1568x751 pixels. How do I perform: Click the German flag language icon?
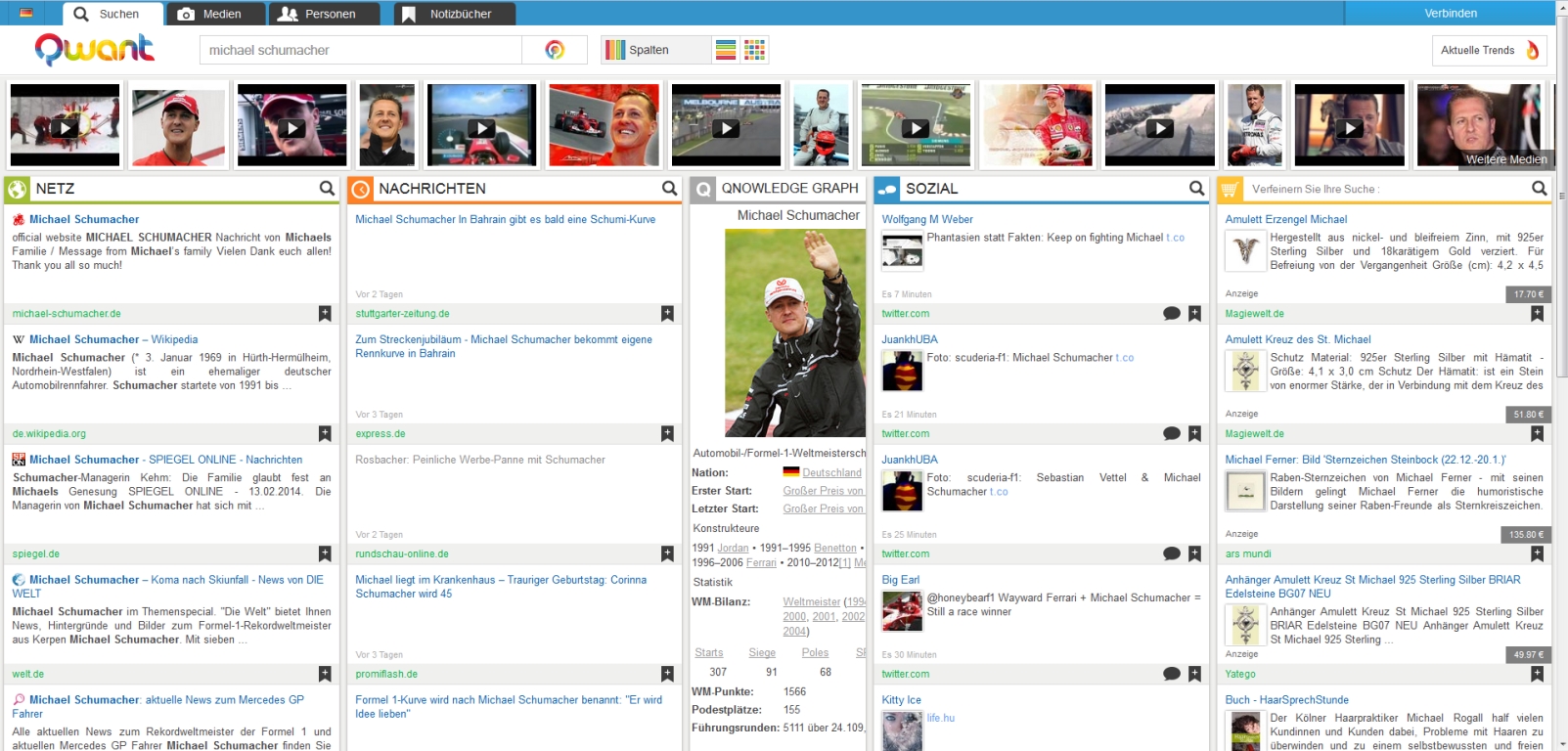pyautogui.click(x=26, y=13)
